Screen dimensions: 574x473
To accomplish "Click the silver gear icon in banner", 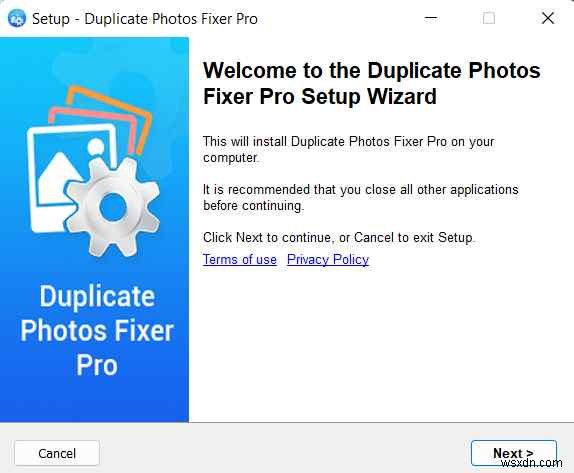I will 113,207.
